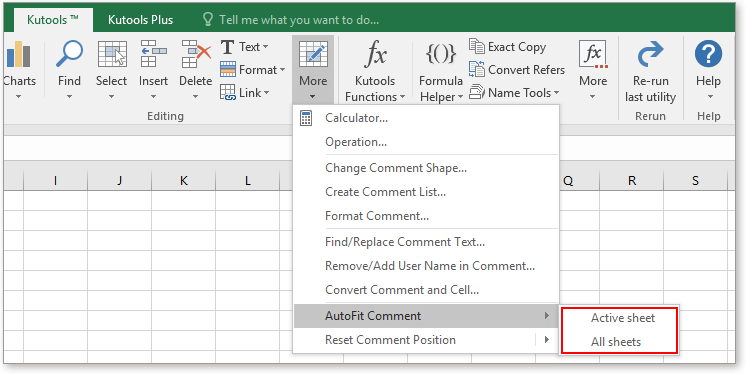This screenshot has width=748, height=376.
Task: Choose Calculator... from the menu
Action: click(x=426, y=118)
